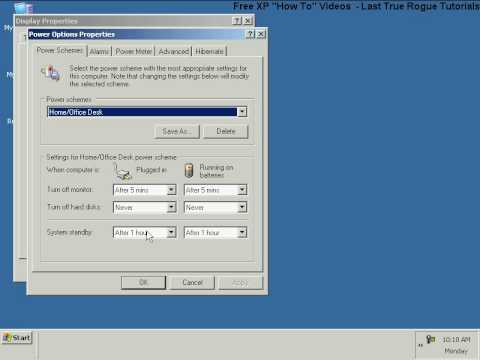Image resolution: width=480 pixels, height=360 pixels.
Task: Click help button in Power Options title bar
Action: (x=250, y=34)
